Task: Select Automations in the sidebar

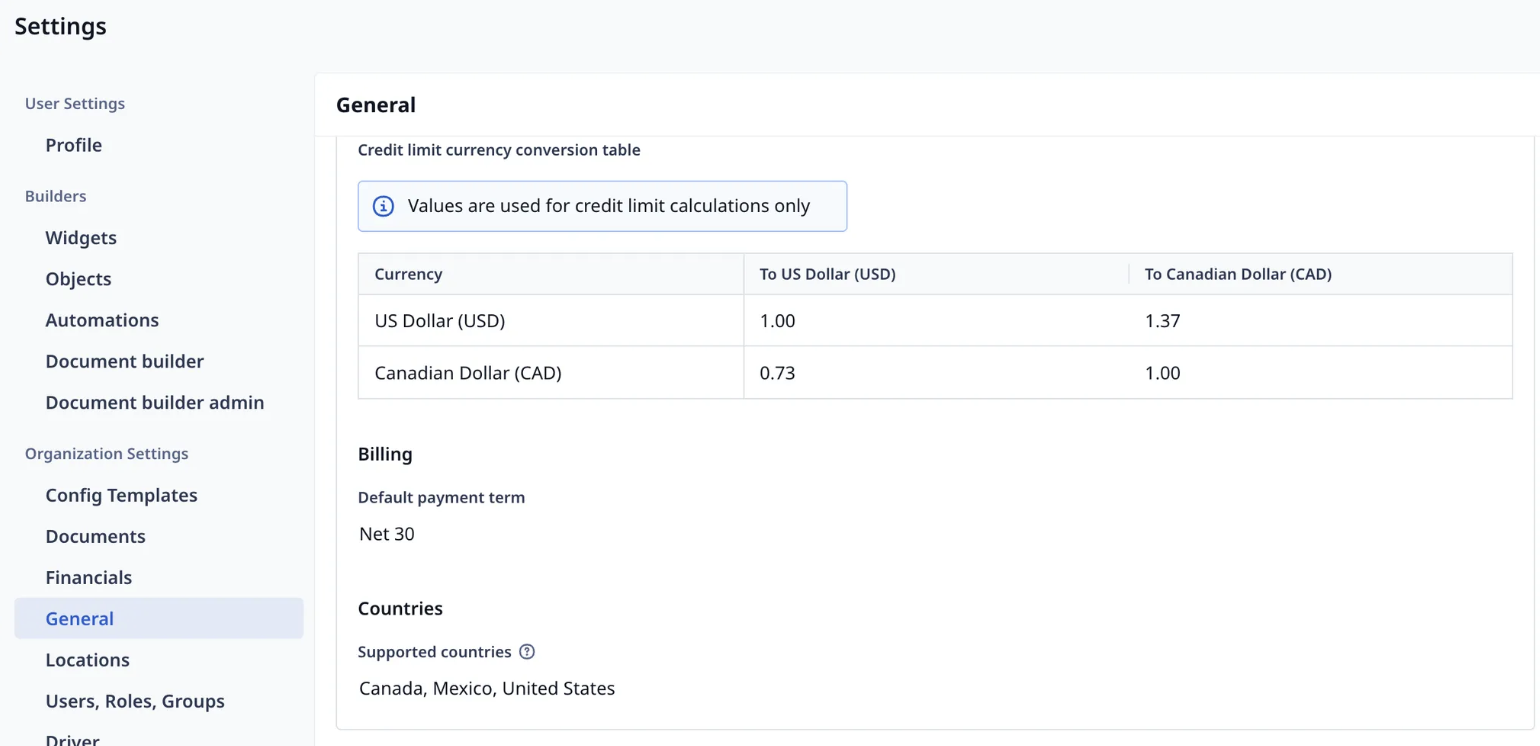Action: [102, 320]
